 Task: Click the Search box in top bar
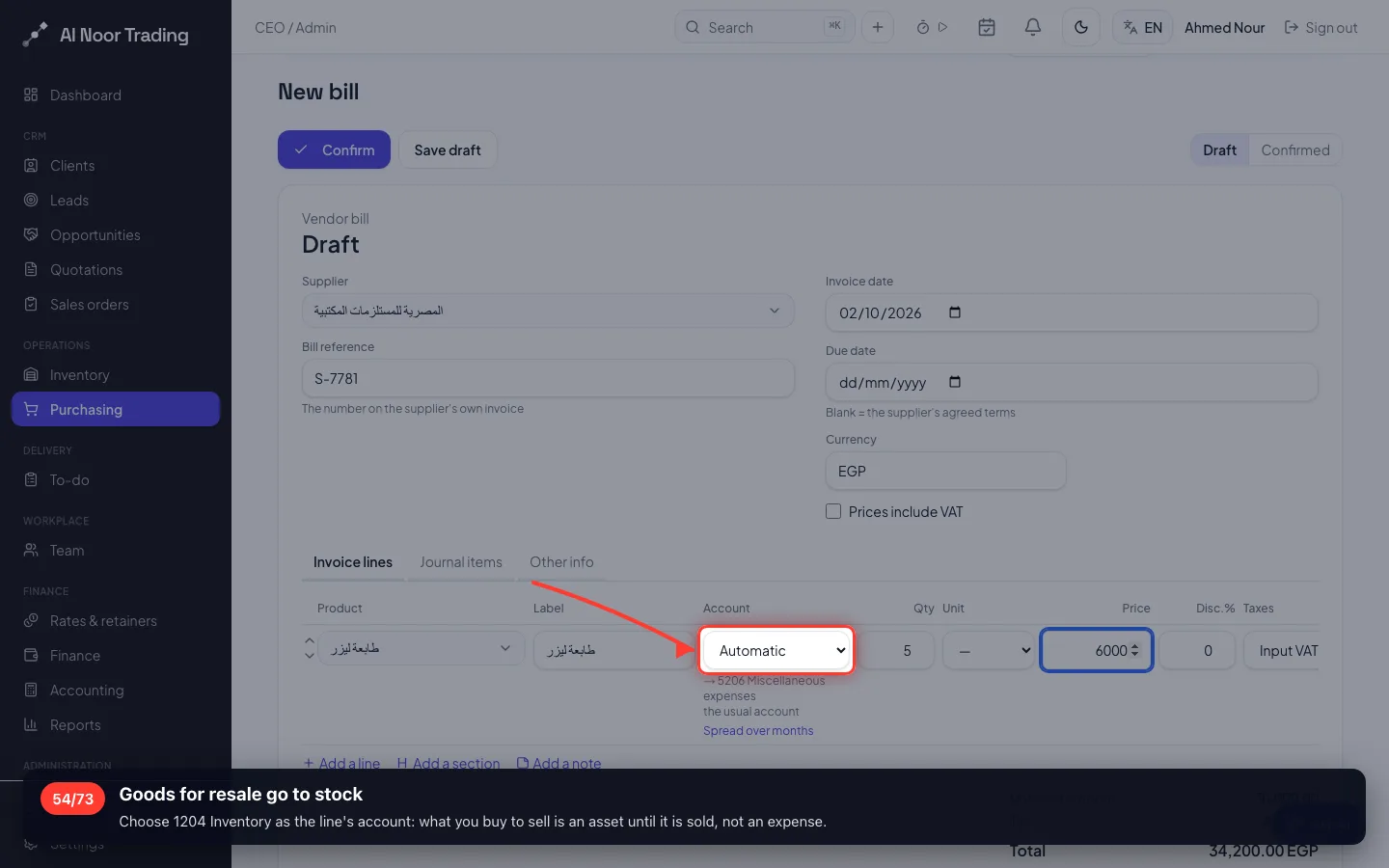coord(765,27)
